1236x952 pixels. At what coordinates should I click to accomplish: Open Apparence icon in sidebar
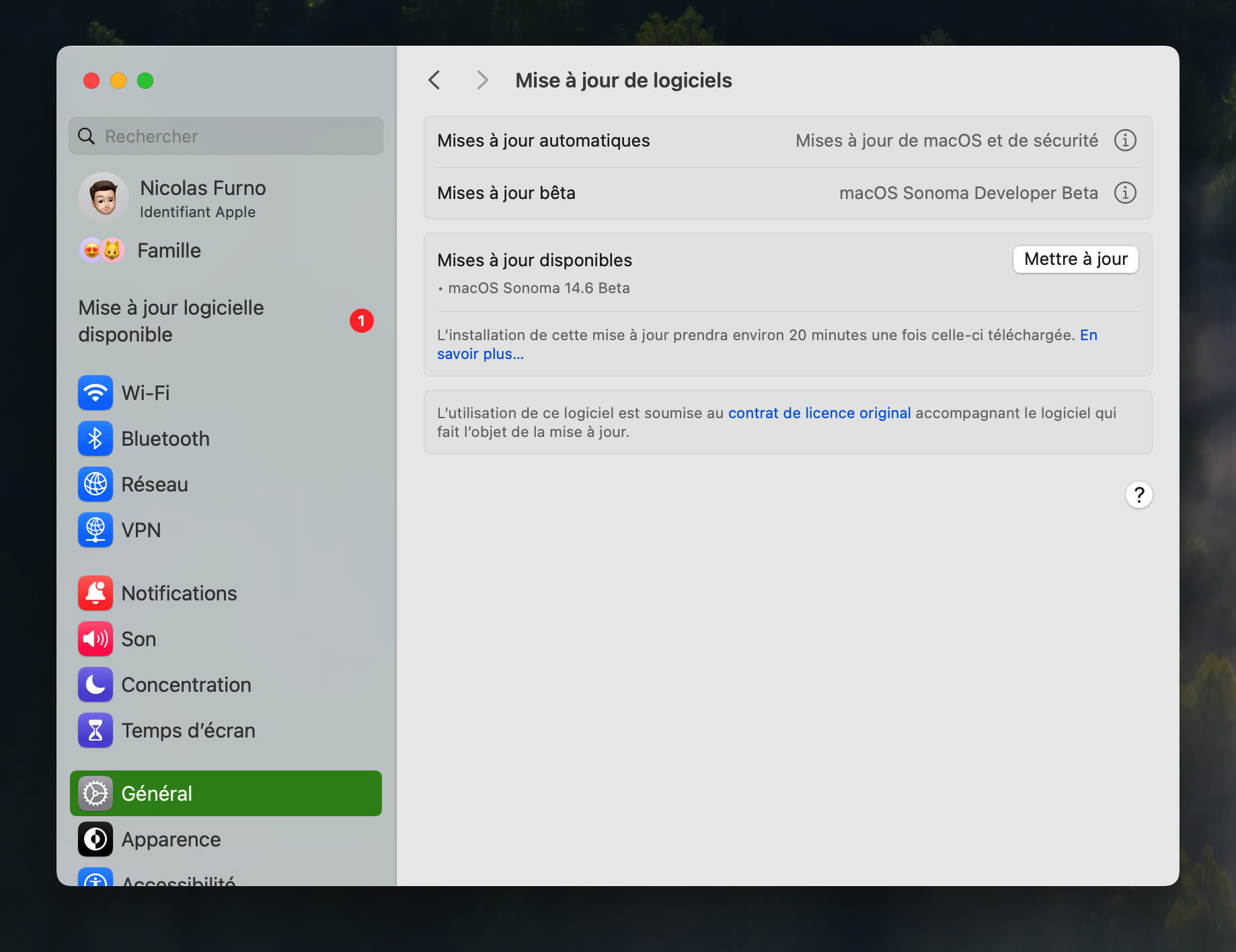[x=95, y=839]
